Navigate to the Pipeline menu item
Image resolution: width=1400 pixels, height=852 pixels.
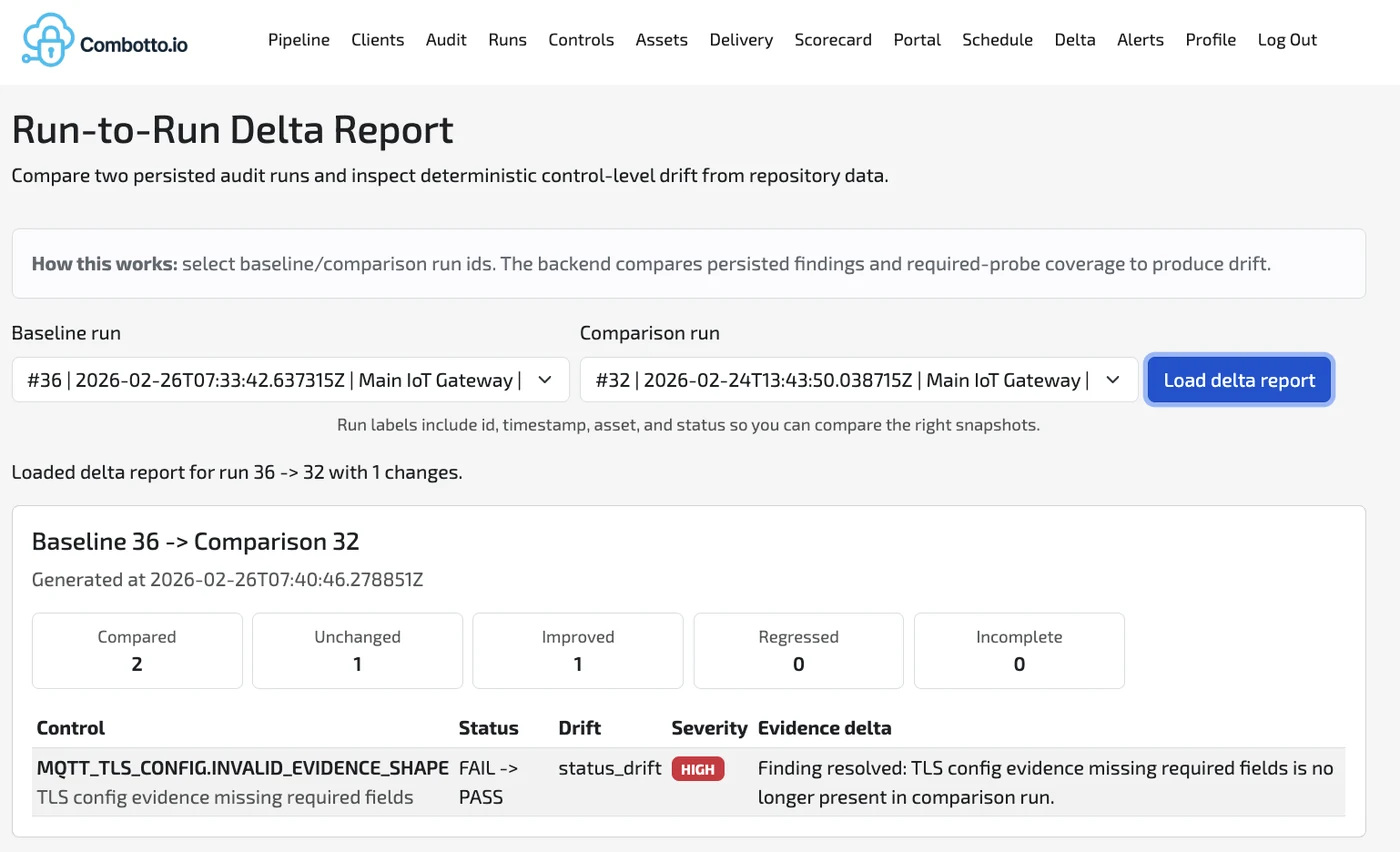(298, 40)
